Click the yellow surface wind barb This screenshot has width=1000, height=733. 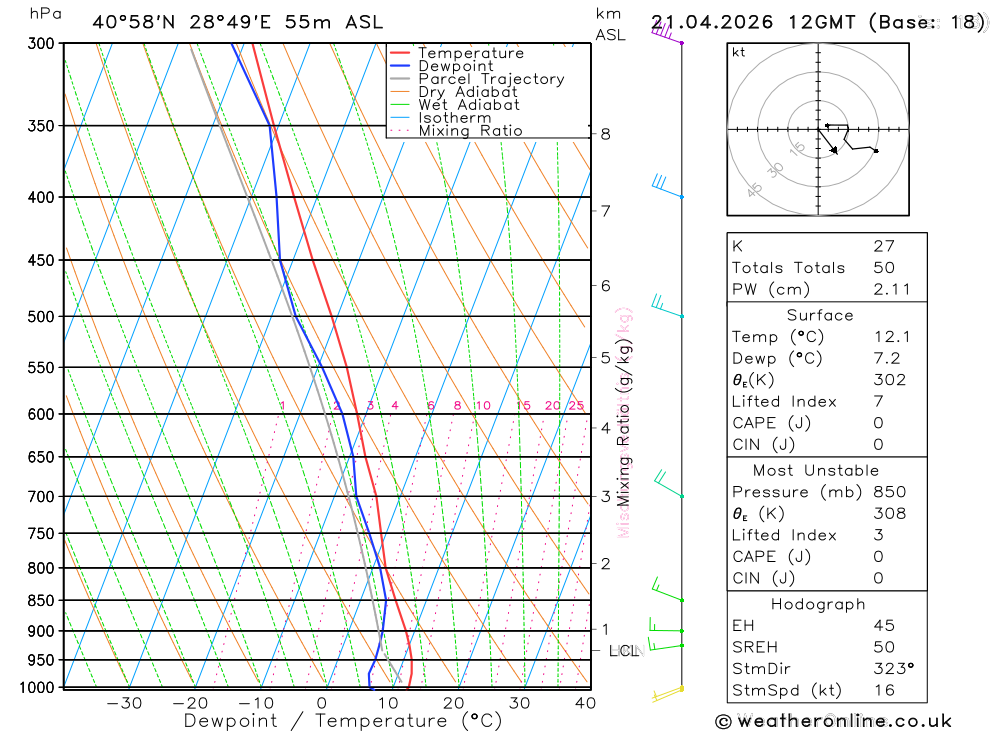tap(668, 693)
